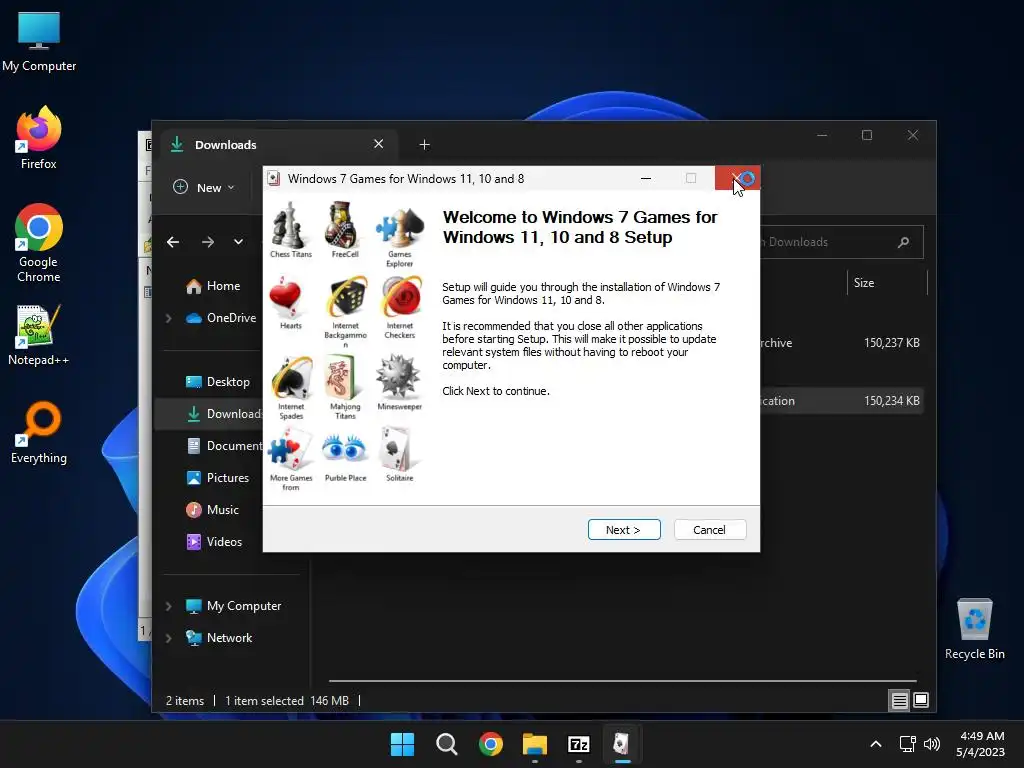Screen dimensions: 1024x768
Task: Add a new Explorer tab
Action: pos(424,144)
